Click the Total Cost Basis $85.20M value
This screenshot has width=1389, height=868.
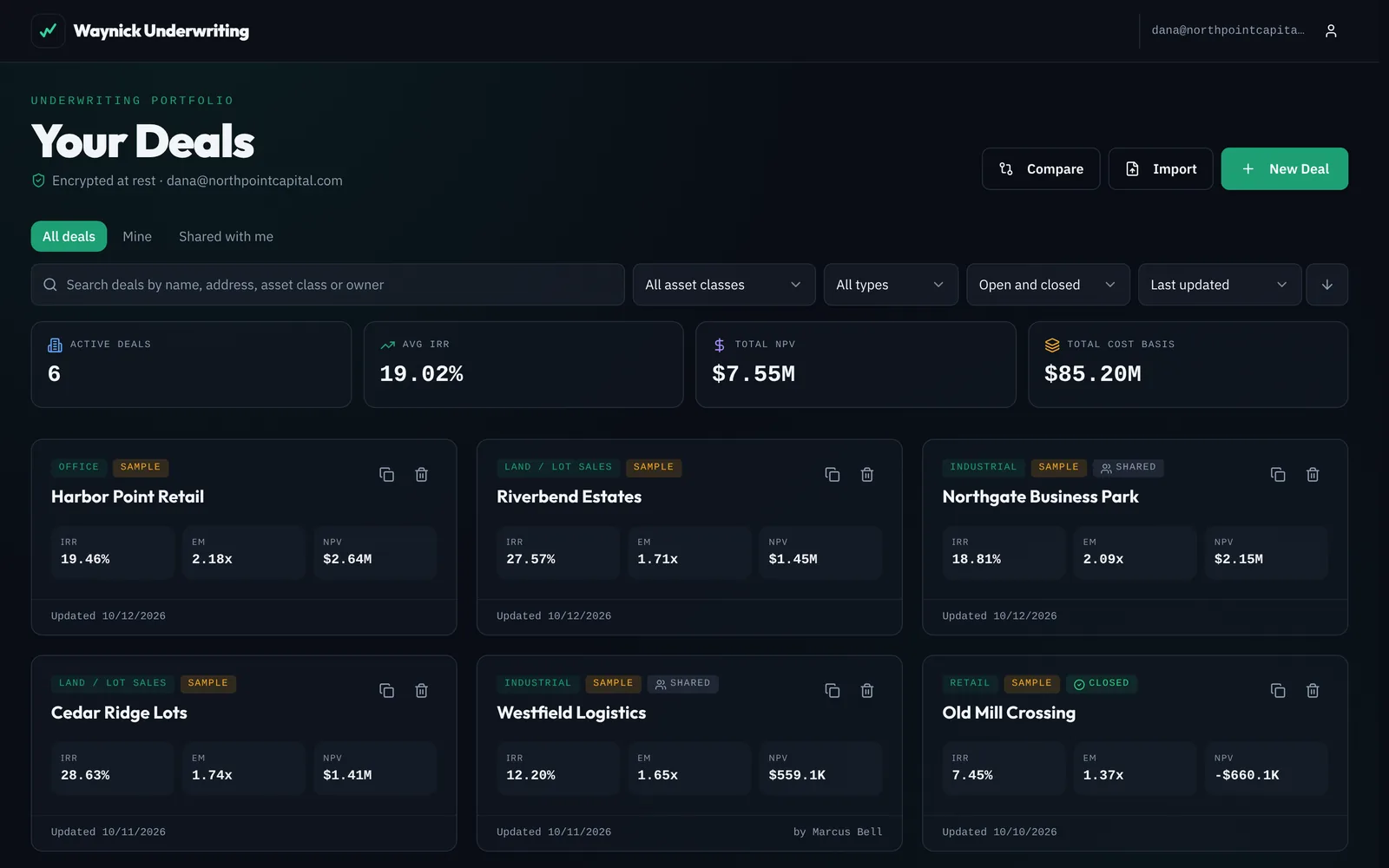tap(1093, 374)
